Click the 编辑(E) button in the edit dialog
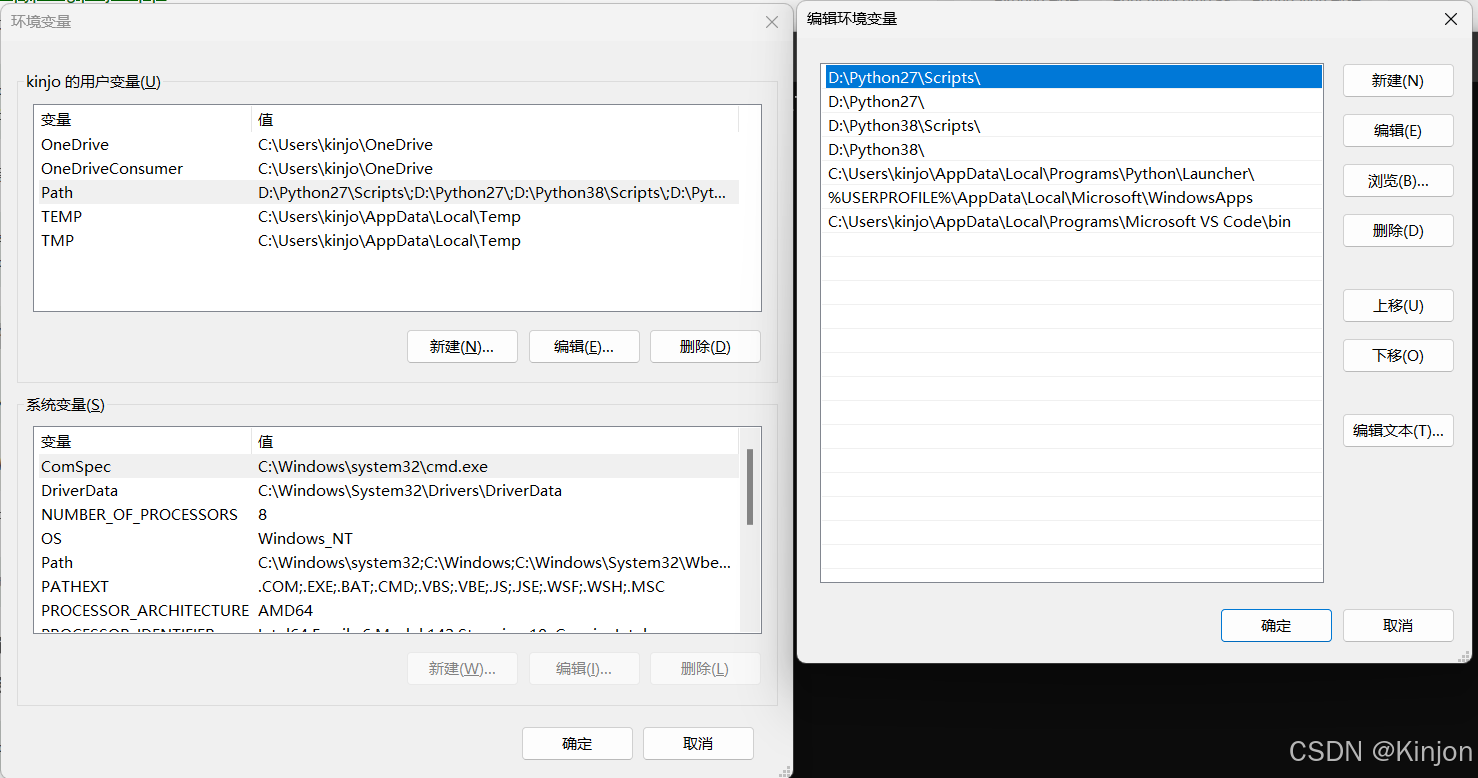The height and width of the screenshot is (778, 1478). click(1398, 131)
